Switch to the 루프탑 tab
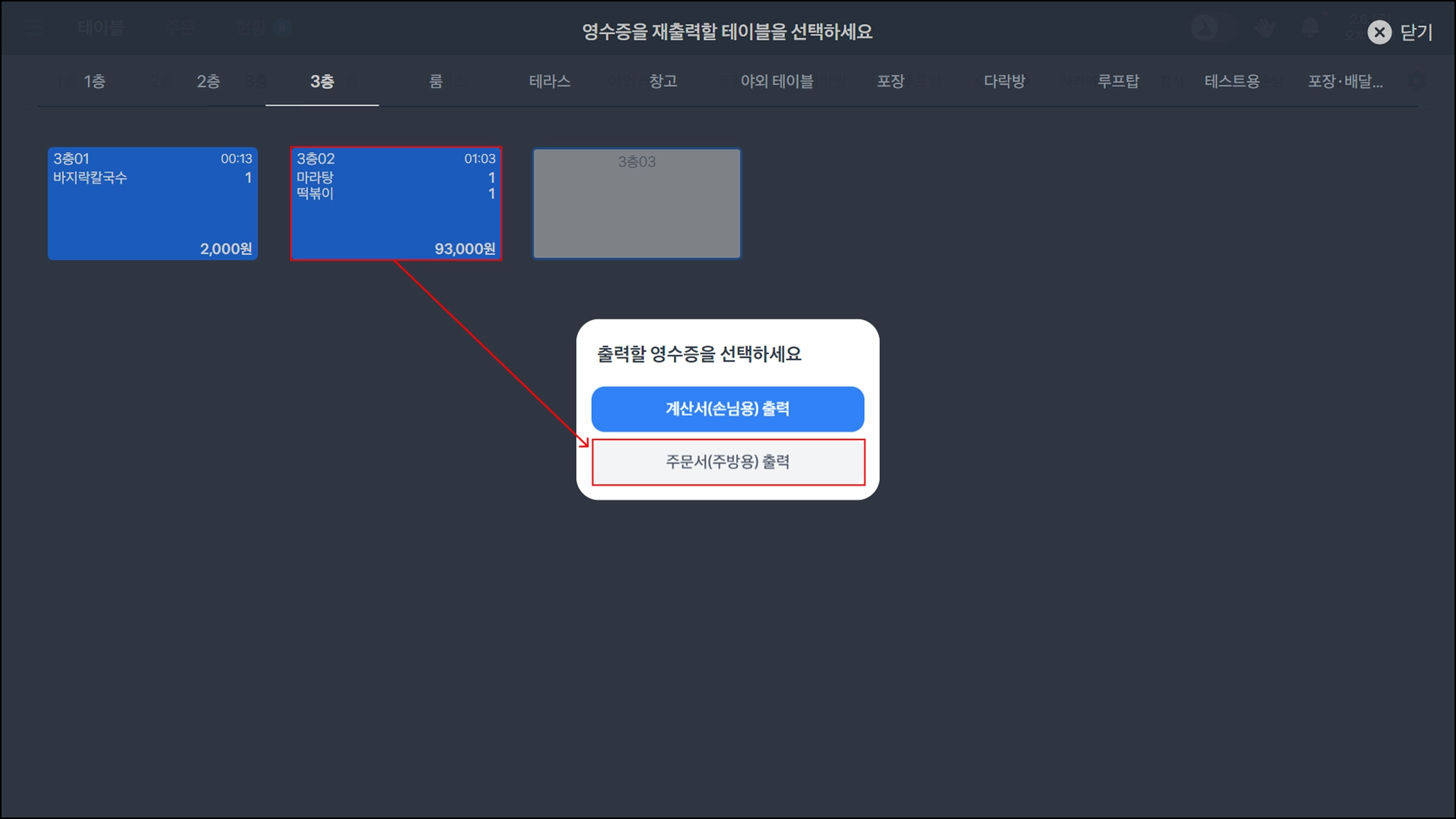 click(x=1118, y=81)
